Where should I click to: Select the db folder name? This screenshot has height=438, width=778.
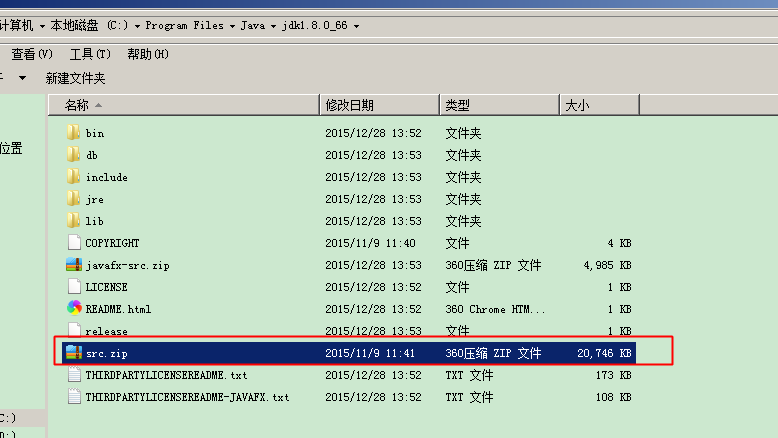click(x=92, y=155)
